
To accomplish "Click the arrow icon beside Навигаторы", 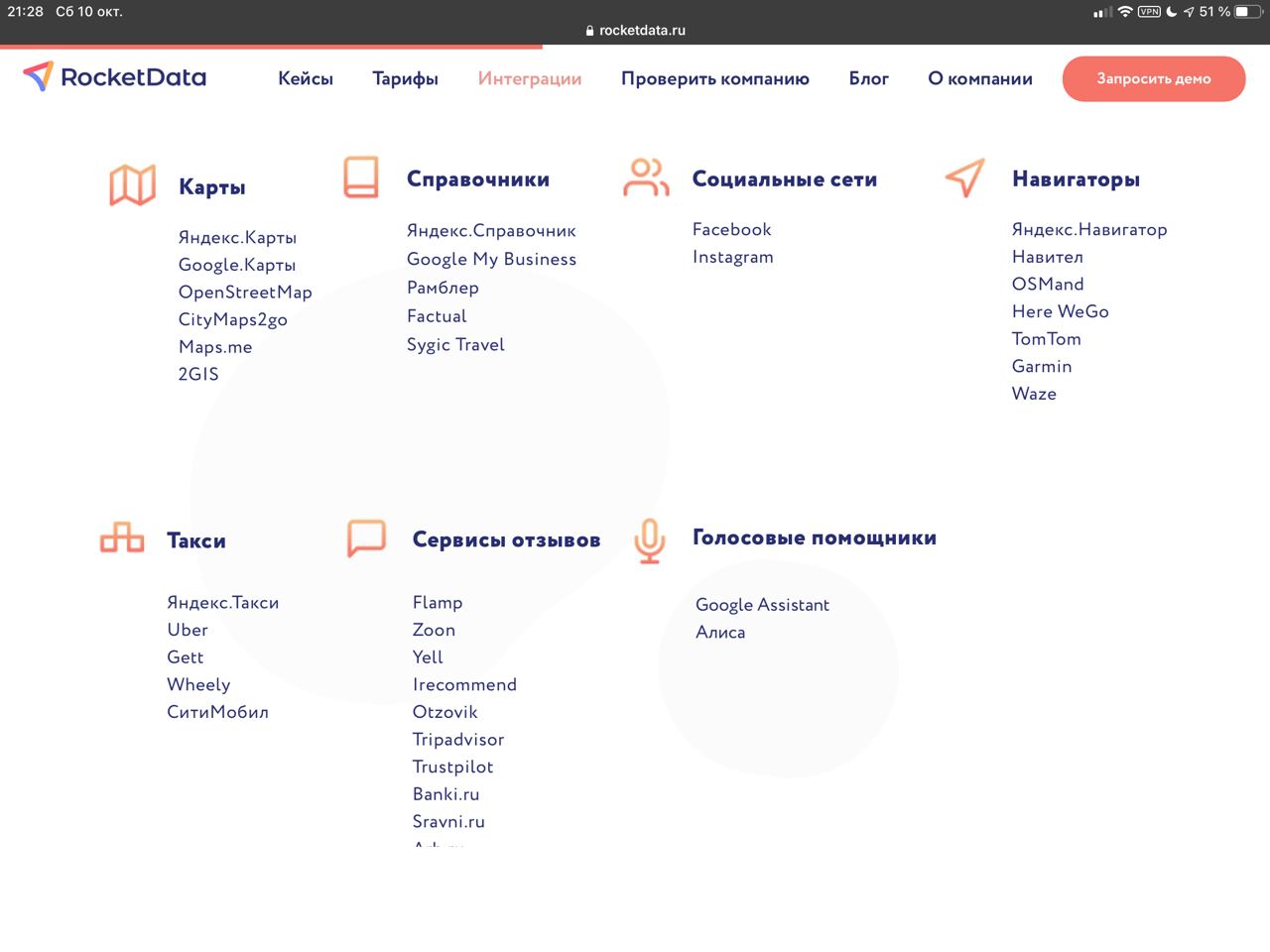I will coord(964,178).
